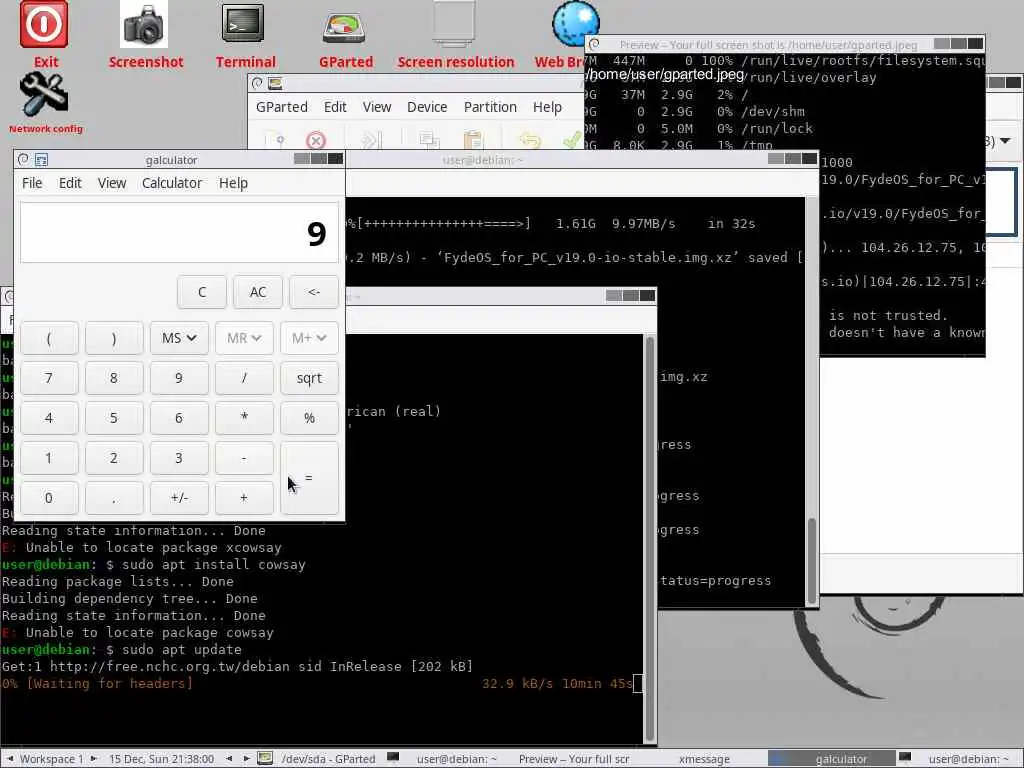Launch the GParted desktop icon

(344, 27)
